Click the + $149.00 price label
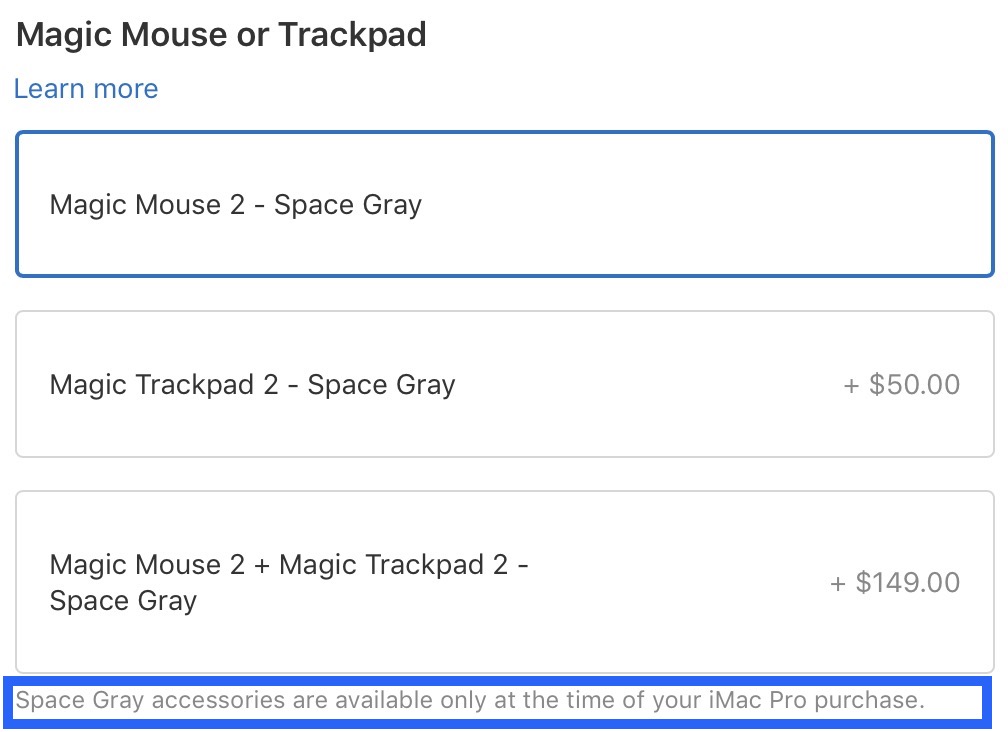This screenshot has width=1008, height=732. pyautogui.click(x=895, y=582)
